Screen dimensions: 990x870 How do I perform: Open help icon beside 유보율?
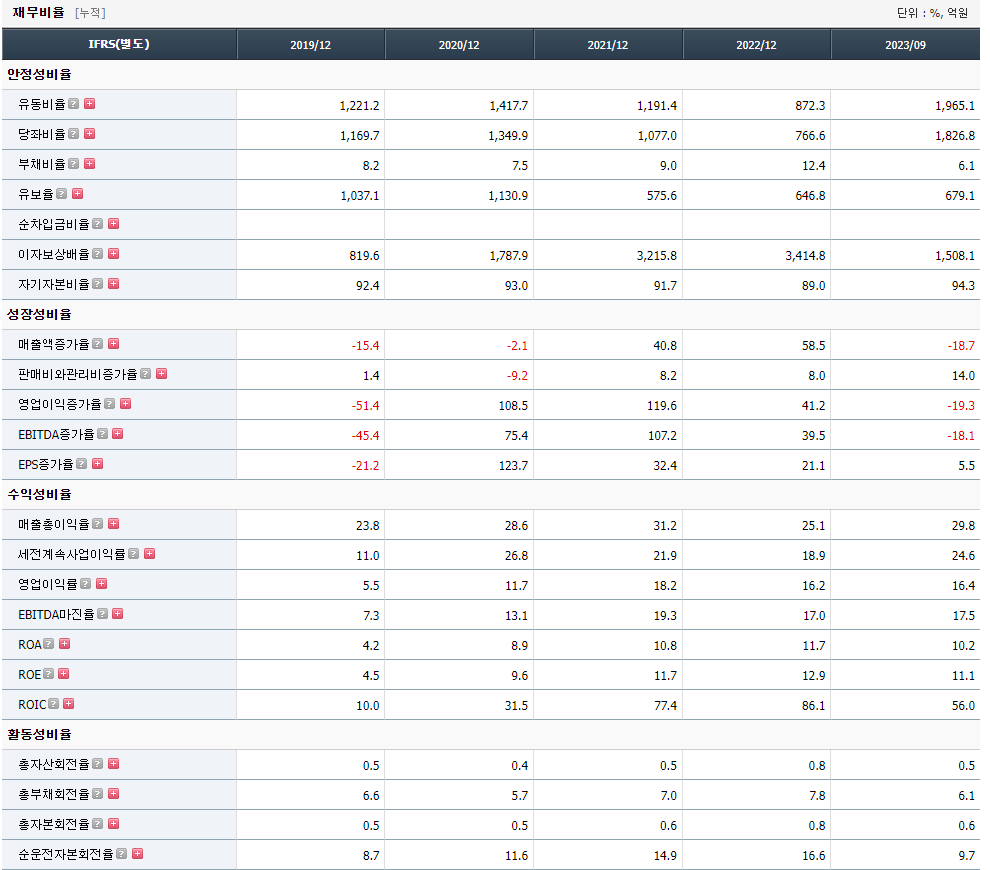pos(62,193)
